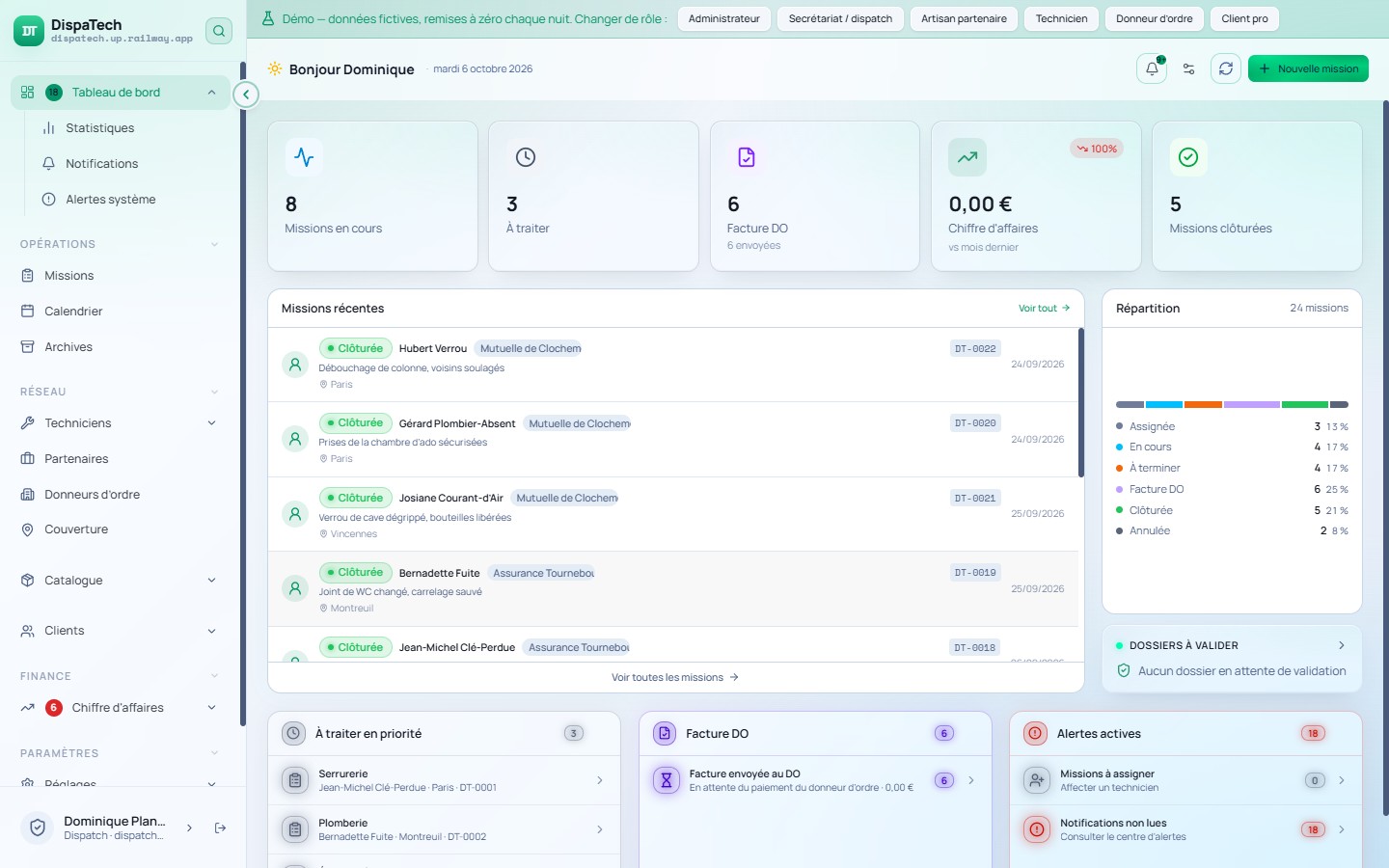Click the clipboard icon on the Serrurerie row

[295, 780]
